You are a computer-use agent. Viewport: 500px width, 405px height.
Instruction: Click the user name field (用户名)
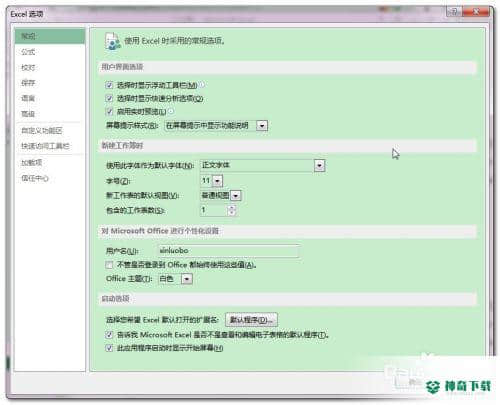tap(228, 251)
